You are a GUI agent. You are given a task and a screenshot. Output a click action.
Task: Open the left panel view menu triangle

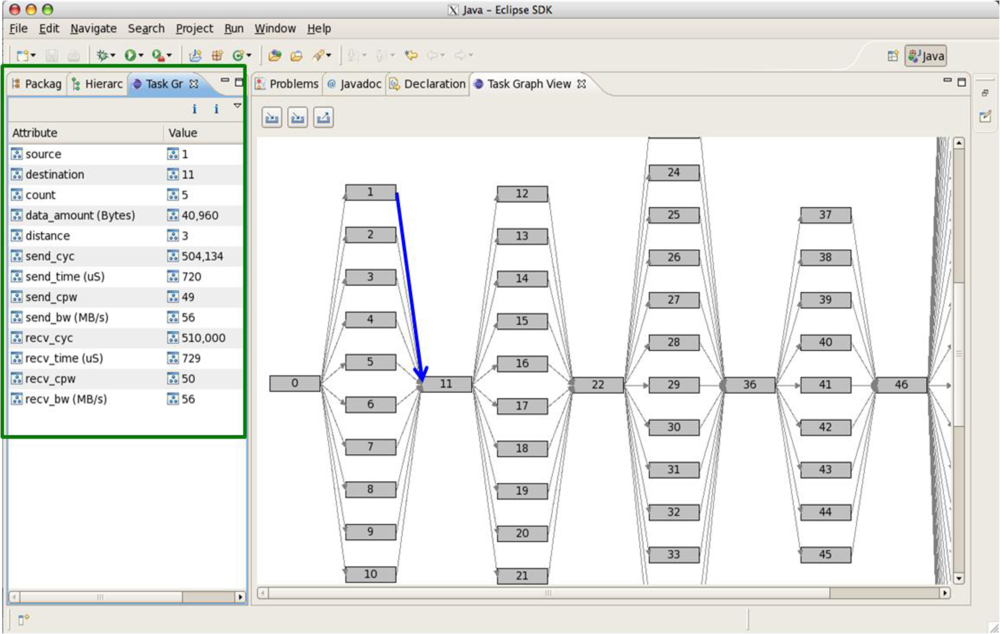point(237,105)
